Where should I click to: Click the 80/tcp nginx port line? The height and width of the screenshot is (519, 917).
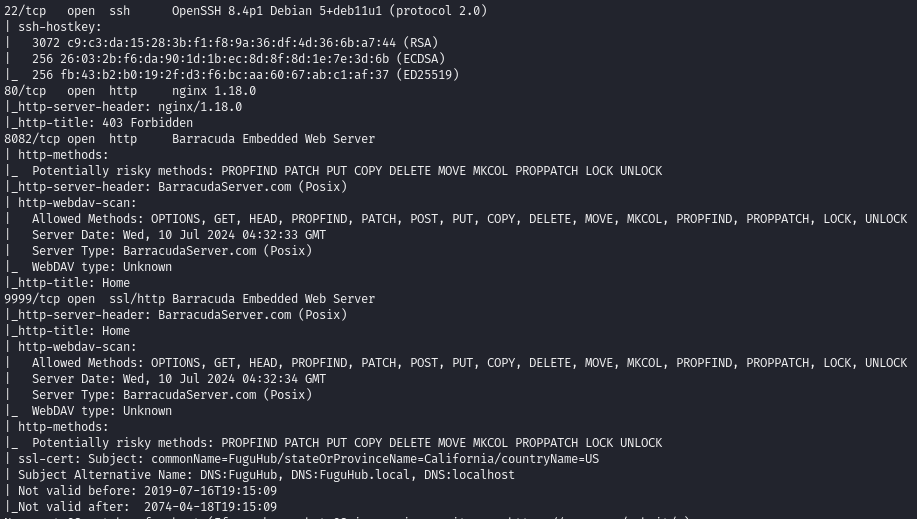(130, 91)
